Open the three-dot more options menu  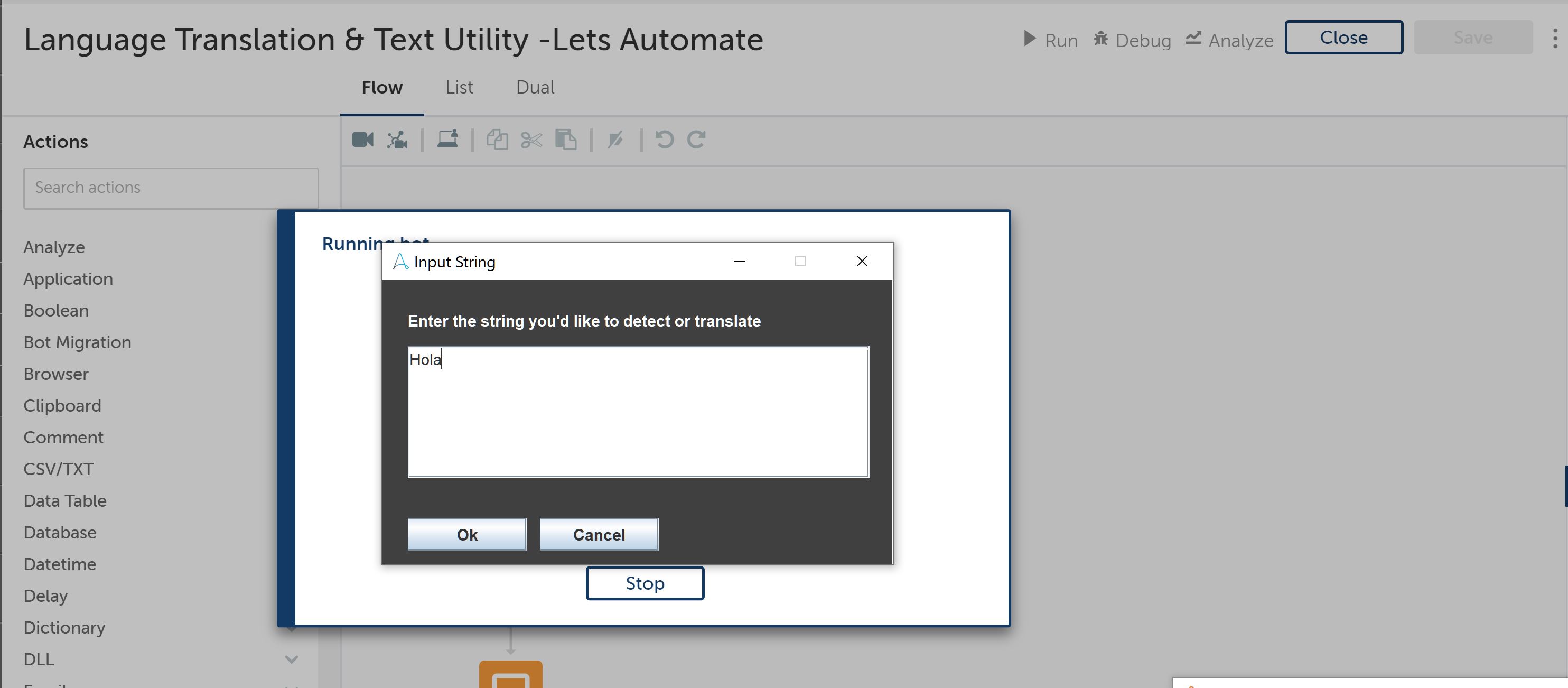1555,39
